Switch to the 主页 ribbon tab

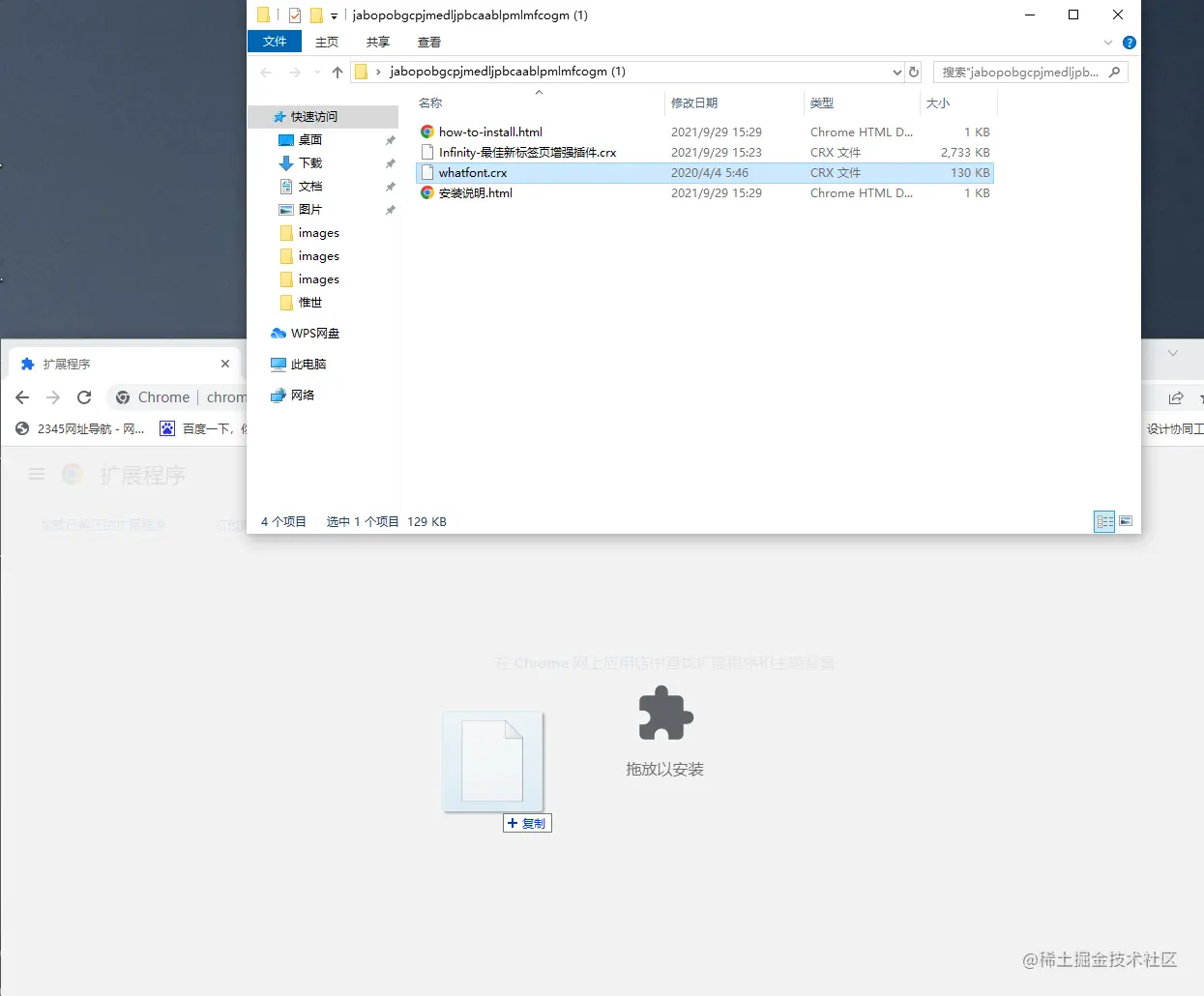point(327,43)
